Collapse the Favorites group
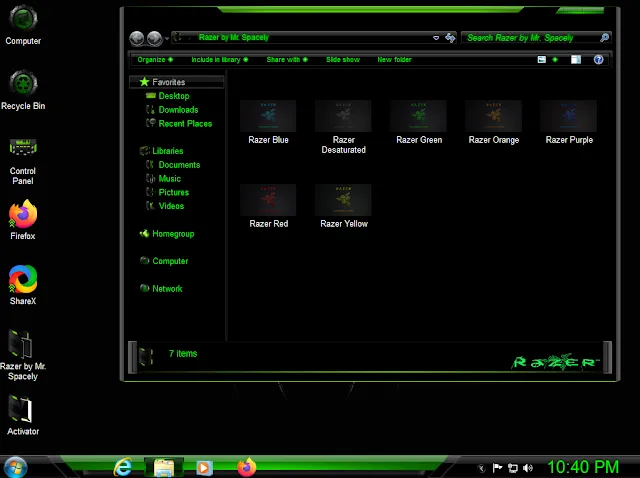 coord(177,82)
